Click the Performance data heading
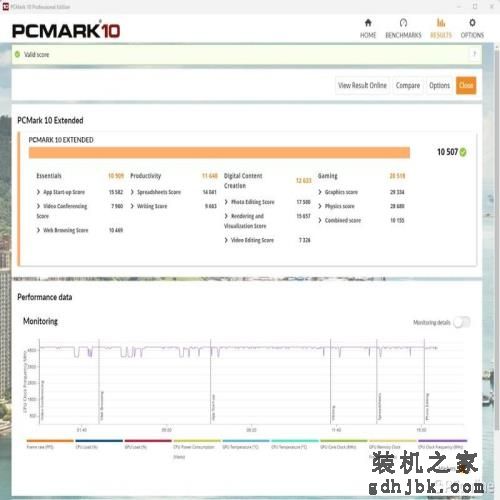The image size is (500, 500). click(45, 297)
